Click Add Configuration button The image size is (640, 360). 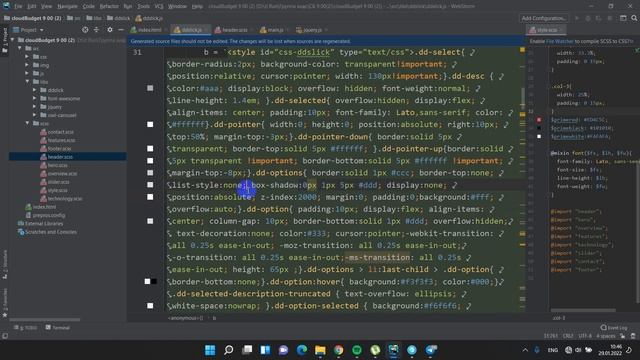point(544,18)
